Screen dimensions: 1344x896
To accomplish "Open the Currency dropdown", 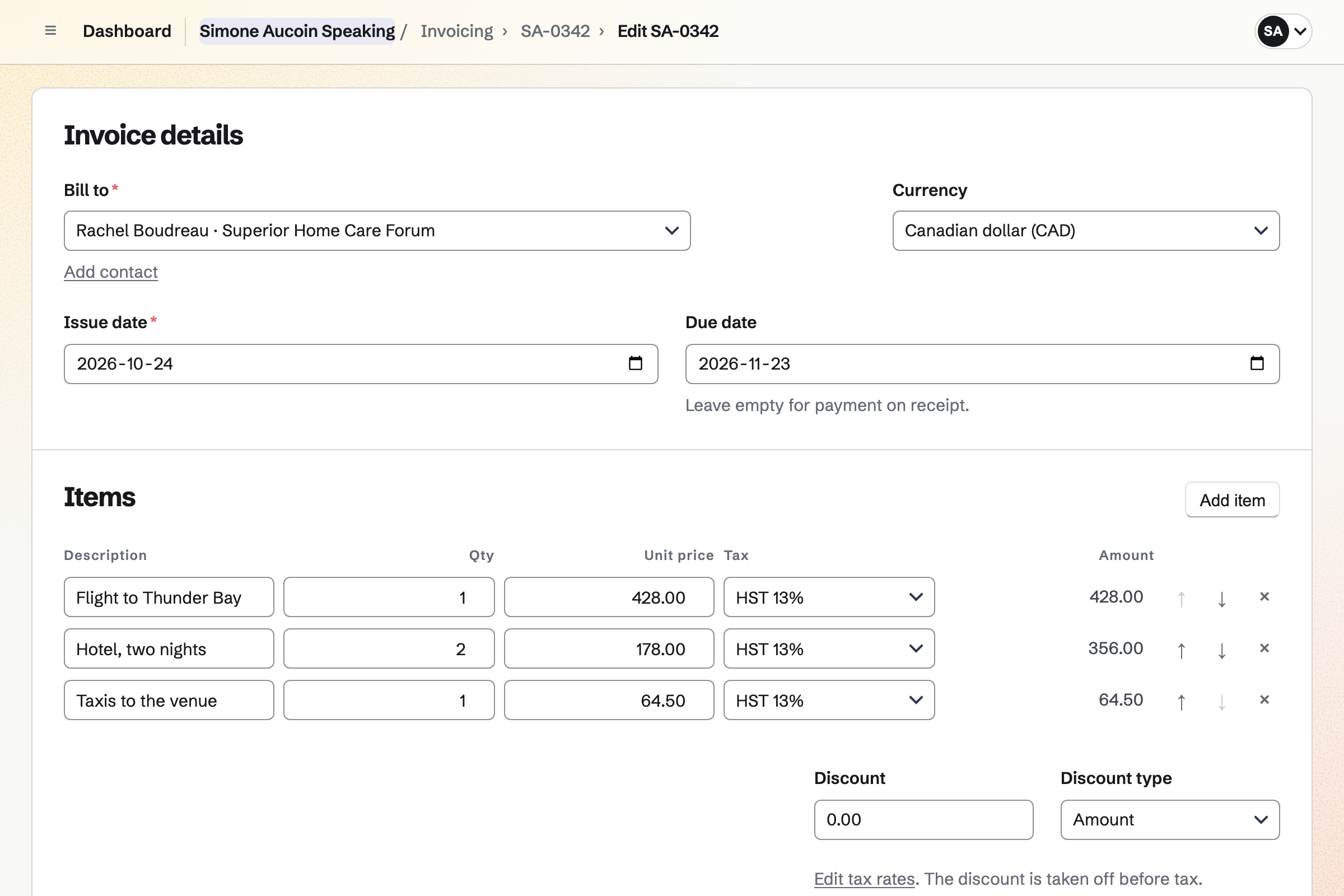I will [1086, 231].
